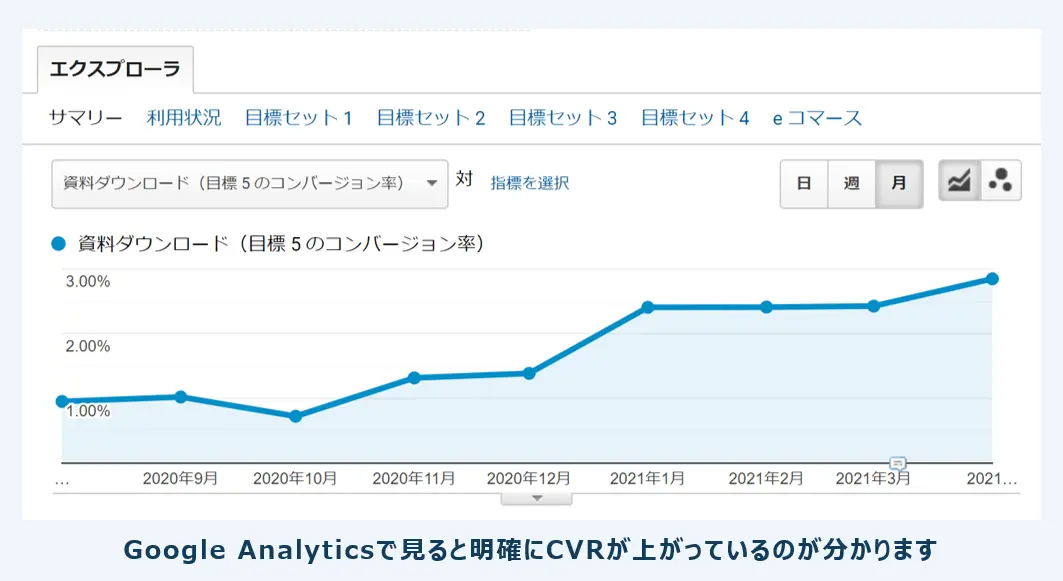Click the blue legend dot for 資料ダウンロード
This screenshot has height=581, width=1063.
tap(58, 243)
